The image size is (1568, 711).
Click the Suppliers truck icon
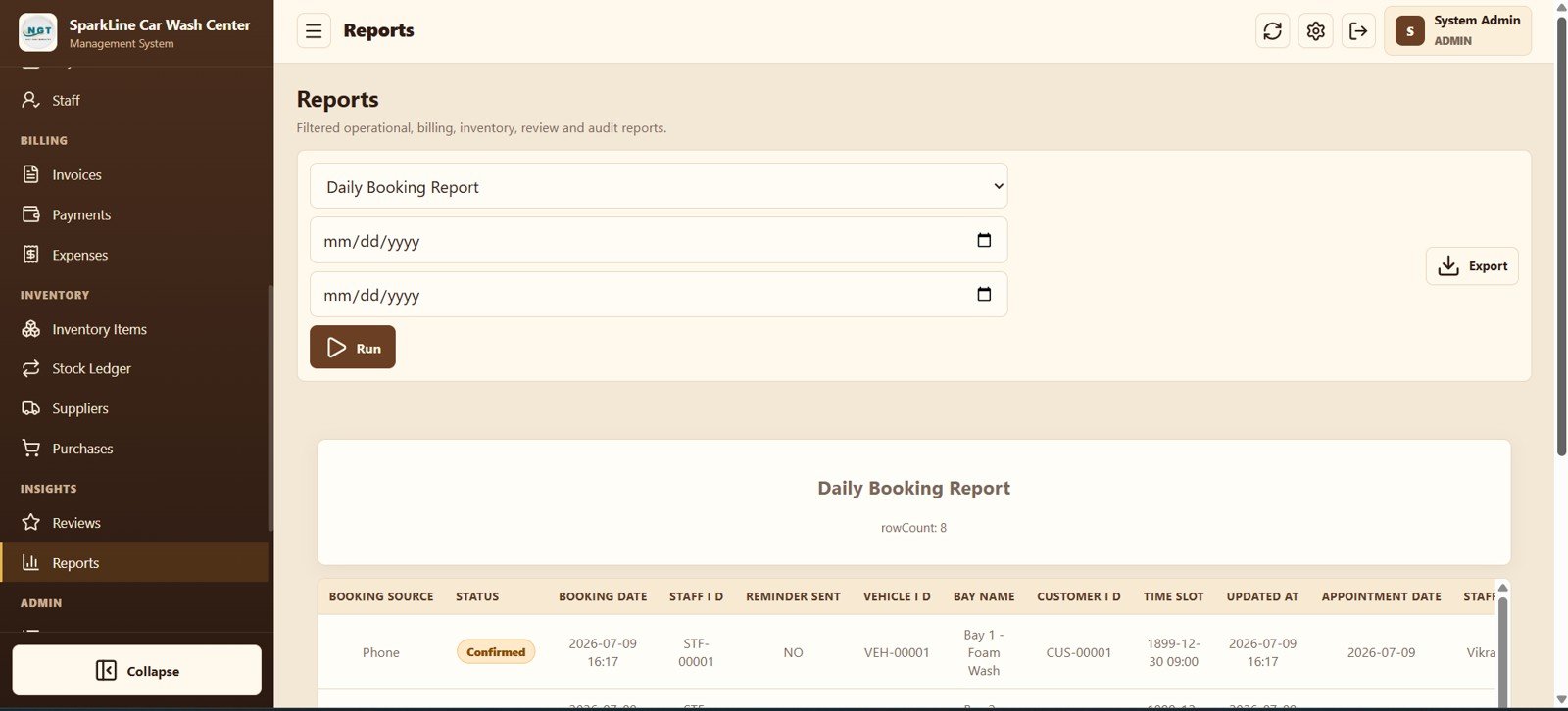[x=31, y=408]
